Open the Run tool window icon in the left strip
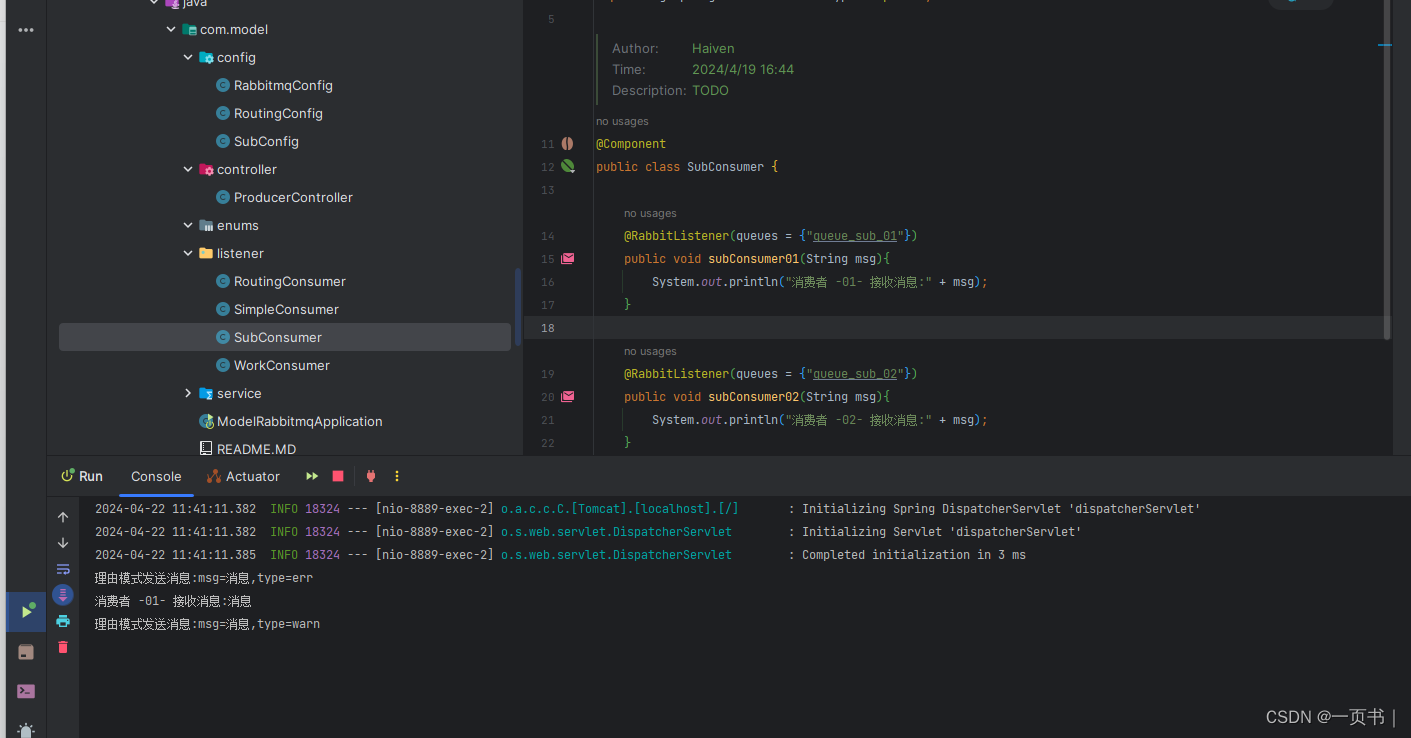The height and width of the screenshot is (738, 1411). coord(27,612)
